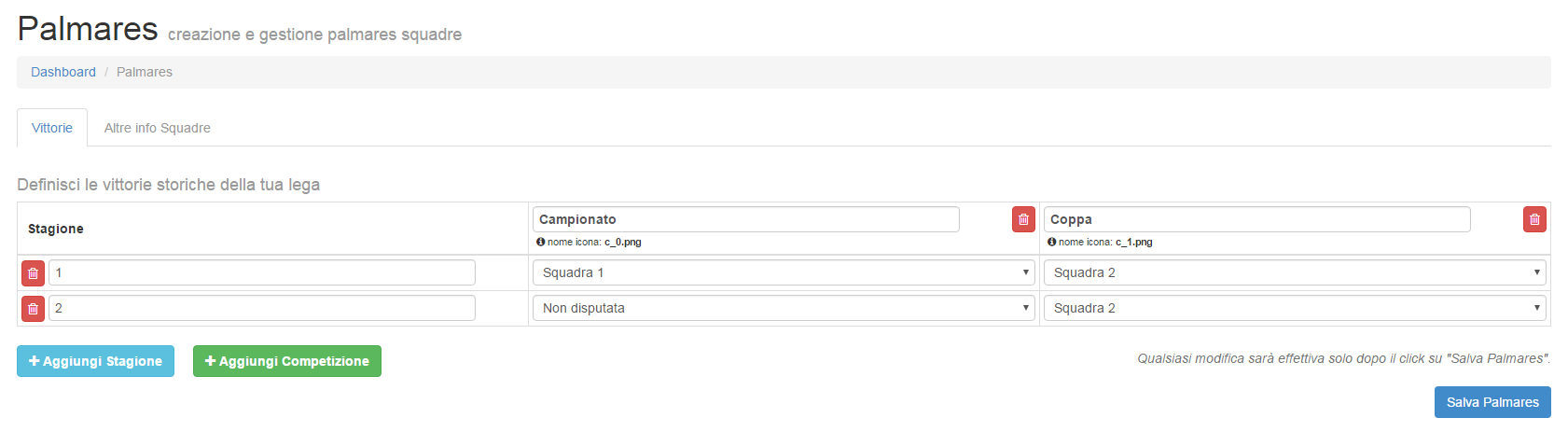Focus the Coppa competition name field
Viewport: 1568px width, 432px height.
[1256, 219]
